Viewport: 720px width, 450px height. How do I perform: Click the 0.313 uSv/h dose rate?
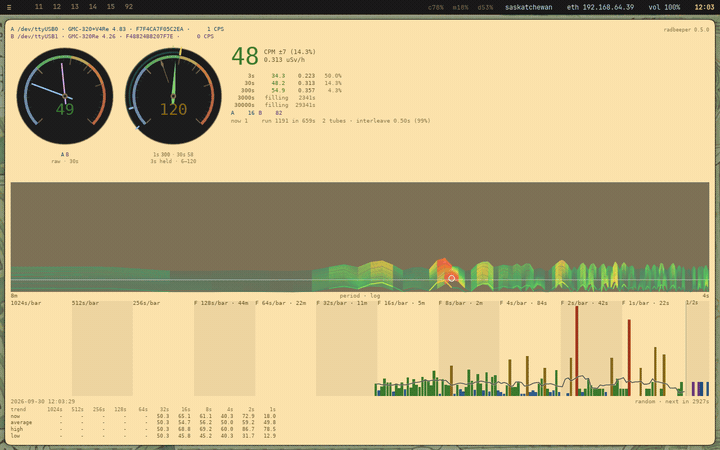tap(284, 60)
